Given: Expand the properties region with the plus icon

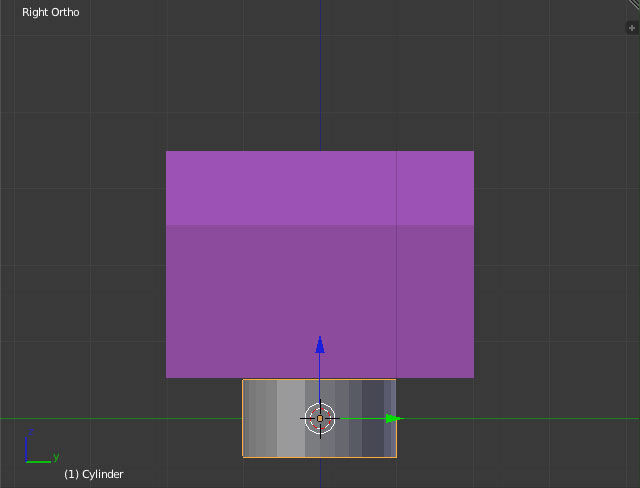Looking at the screenshot, I should click(x=631, y=28).
